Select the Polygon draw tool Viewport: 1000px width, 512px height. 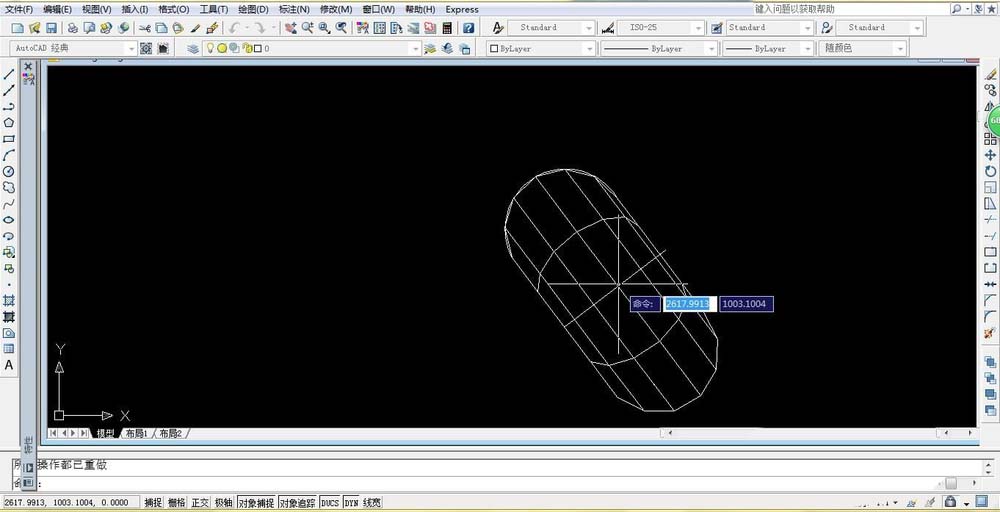click(x=9, y=122)
